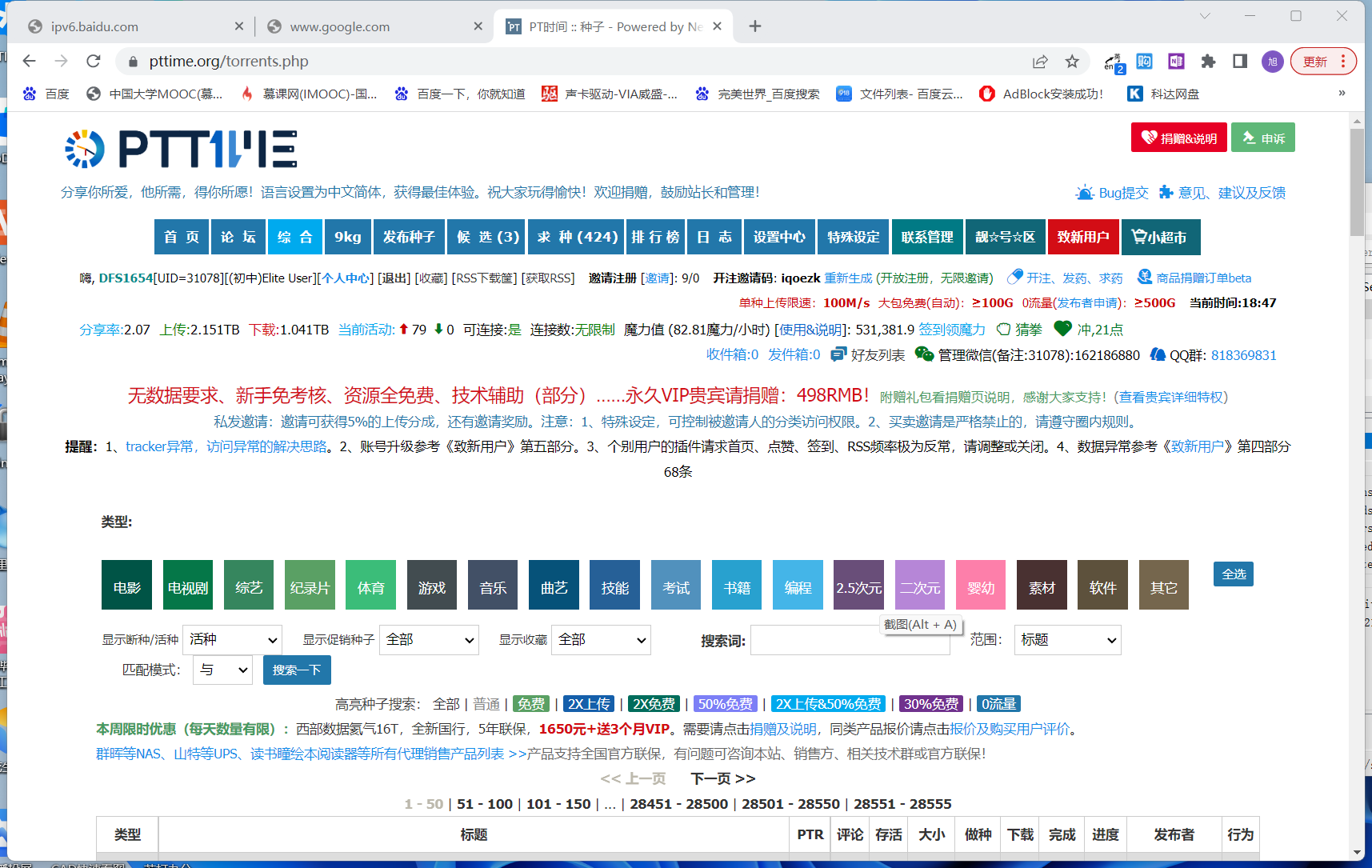Click the browser 更新 update button
This screenshot has height=868, width=1372.
[x=1322, y=61]
